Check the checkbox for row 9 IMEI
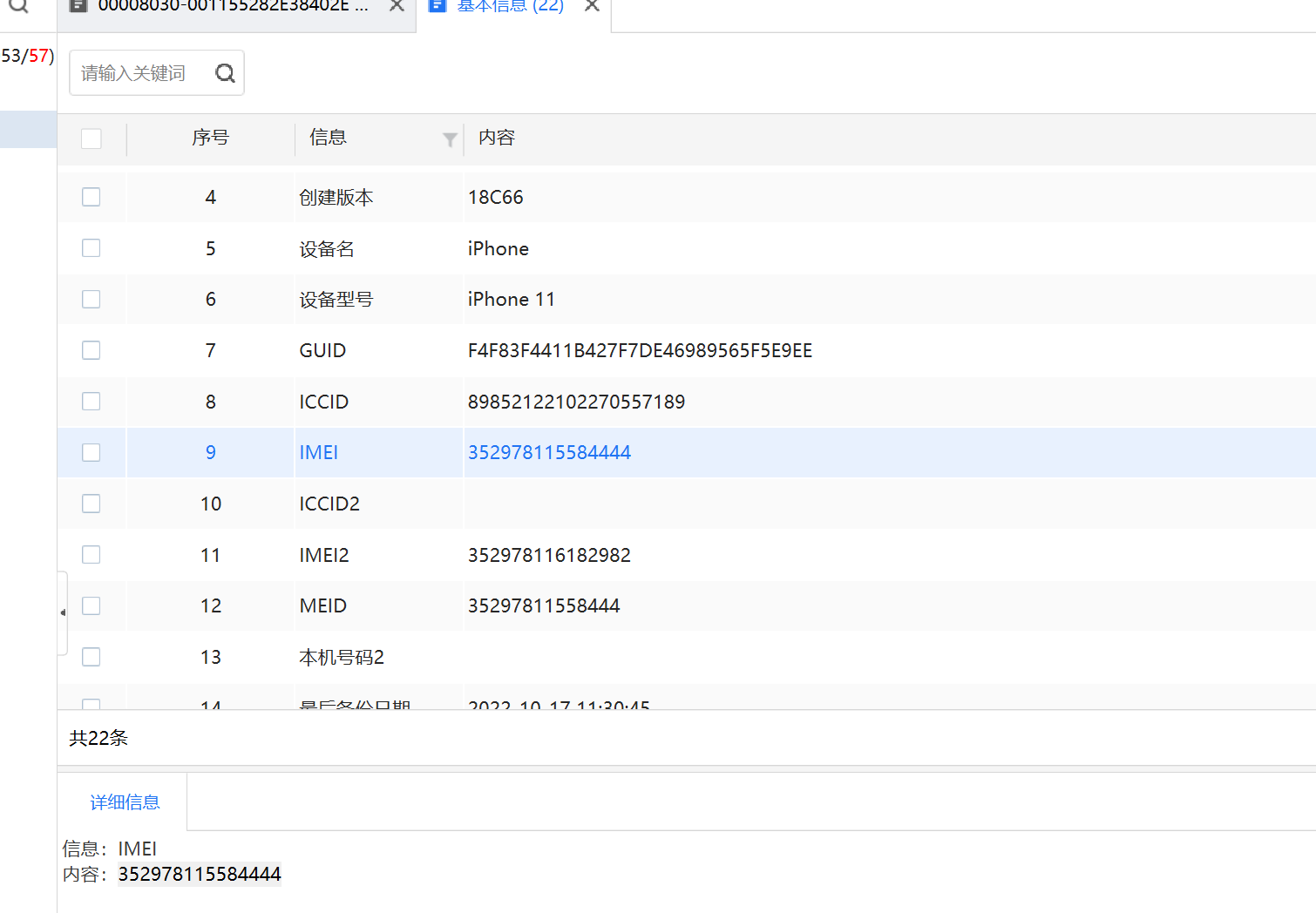 tap(92, 452)
